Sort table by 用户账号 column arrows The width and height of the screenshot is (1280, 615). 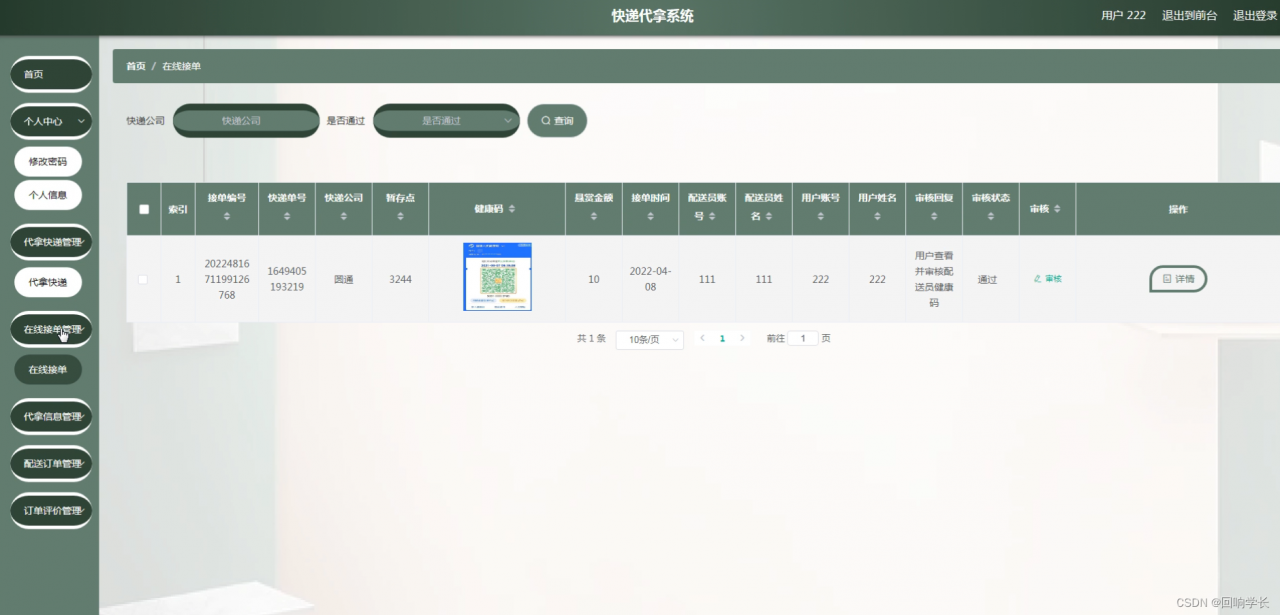[x=820, y=216]
